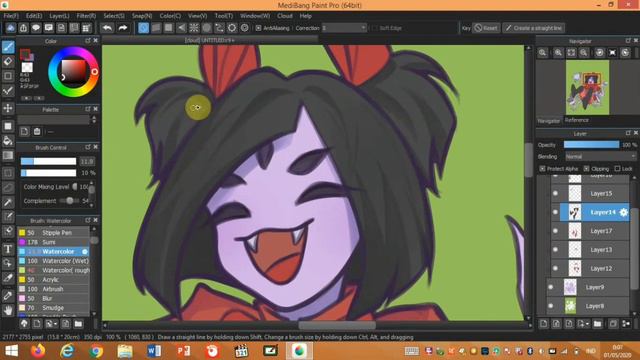640x360 pixels.
Task: Click the Undo arrow
Action: [107, 28]
